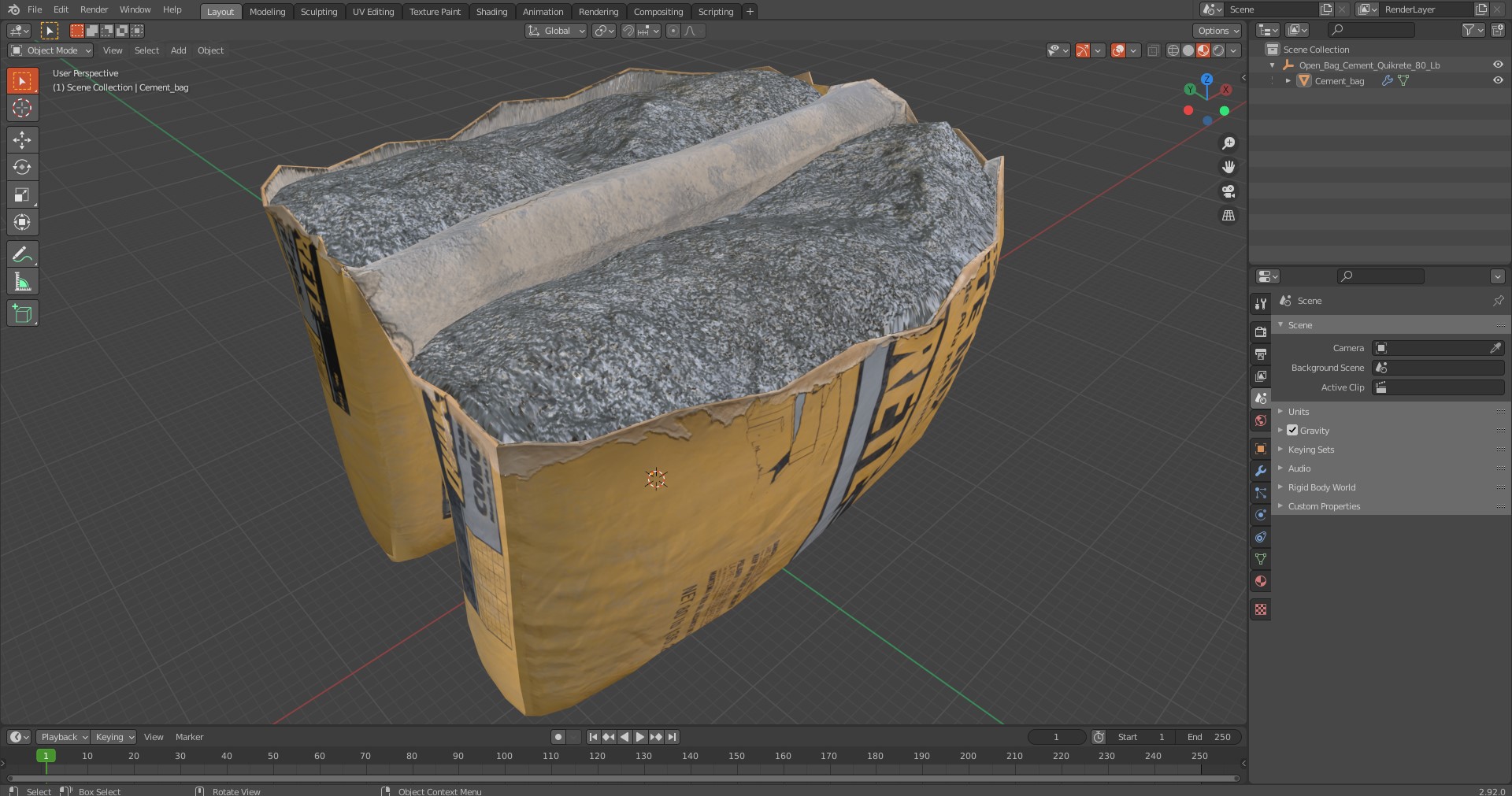Select the Annotate tool
Image resolution: width=1512 pixels, height=796 pixels.
coord(22,254)
